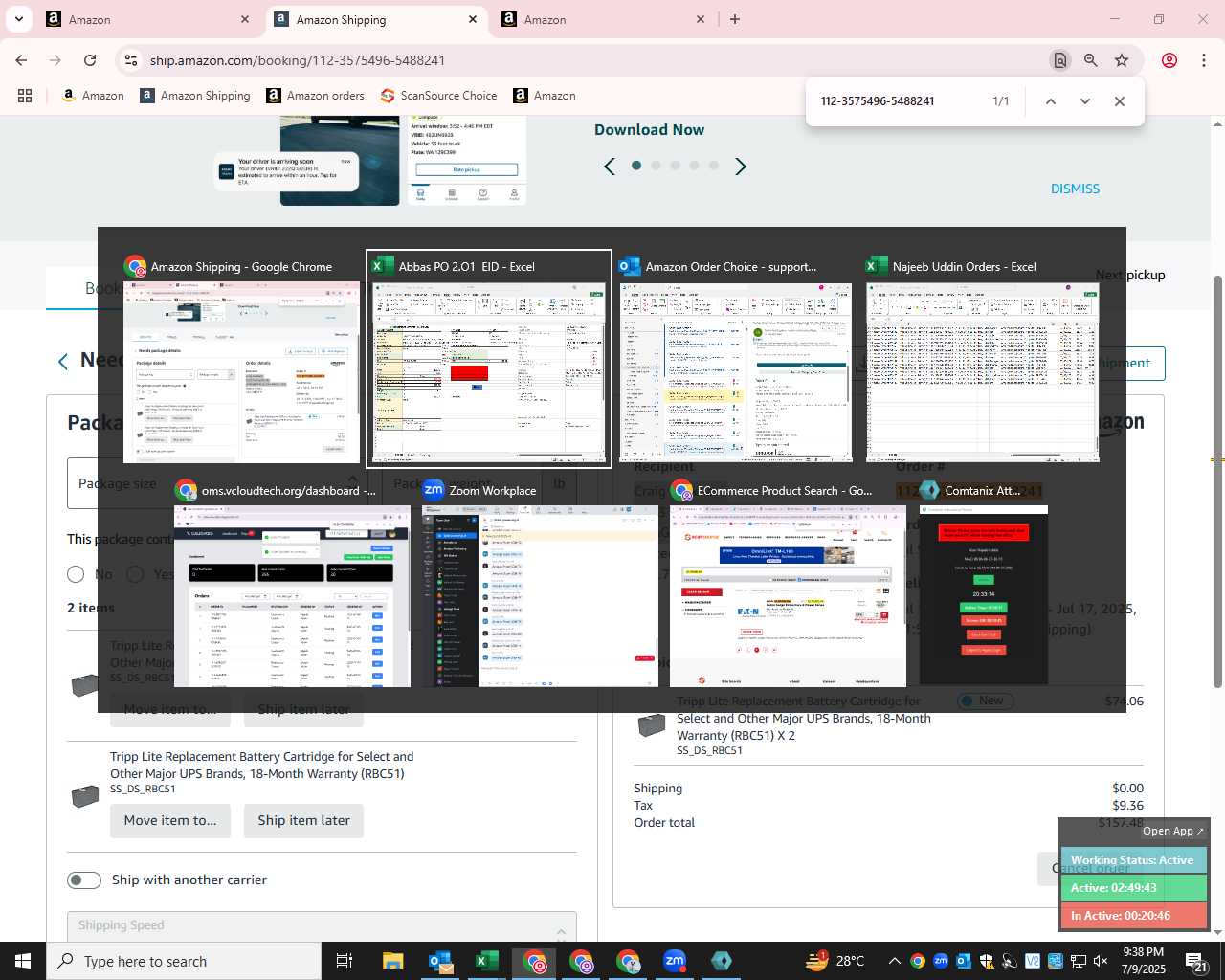This screenshot has width=1225, height=980.
Task: Open the volume icon in system tray
Action: click(1101, 961)
